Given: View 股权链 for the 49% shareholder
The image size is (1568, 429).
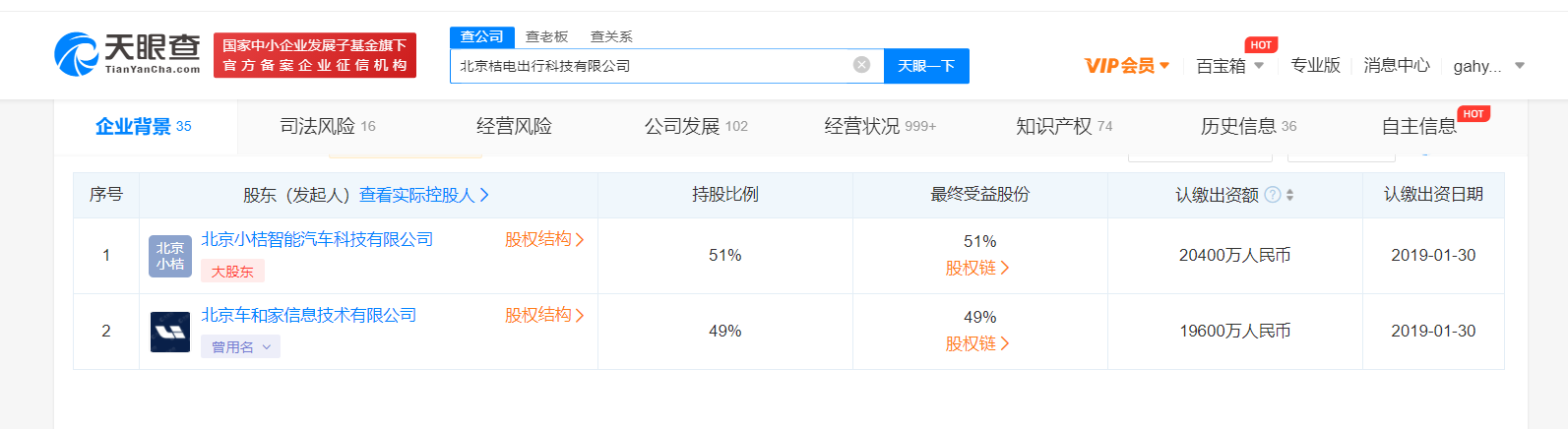Looking at the screenshot, I should point(976,343).
